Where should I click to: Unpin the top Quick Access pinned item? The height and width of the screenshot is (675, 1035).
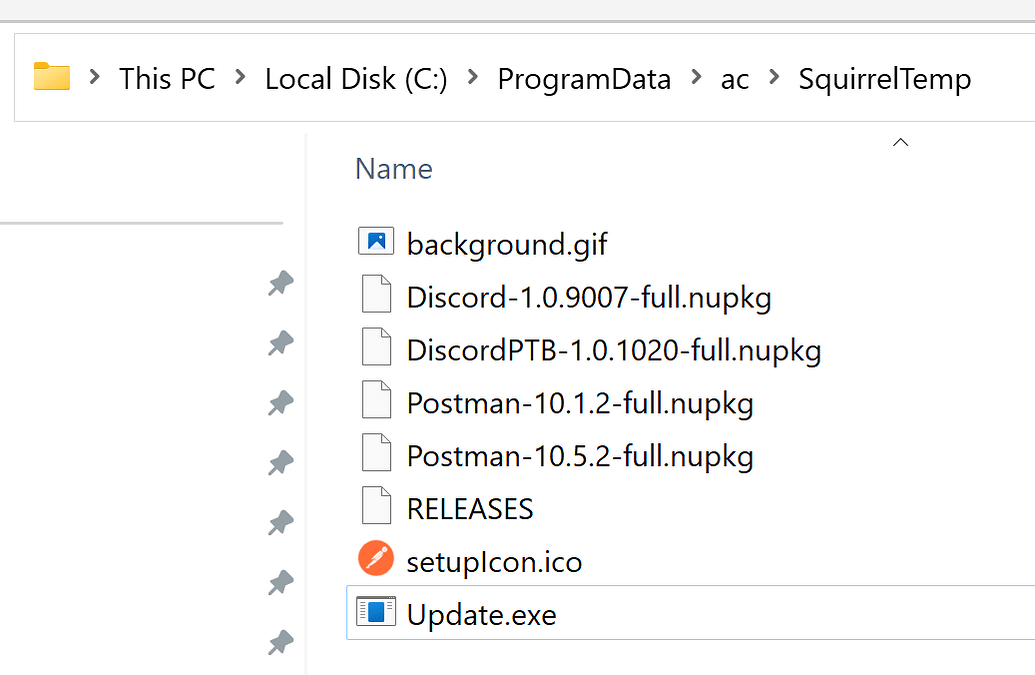tap(280, 283)
